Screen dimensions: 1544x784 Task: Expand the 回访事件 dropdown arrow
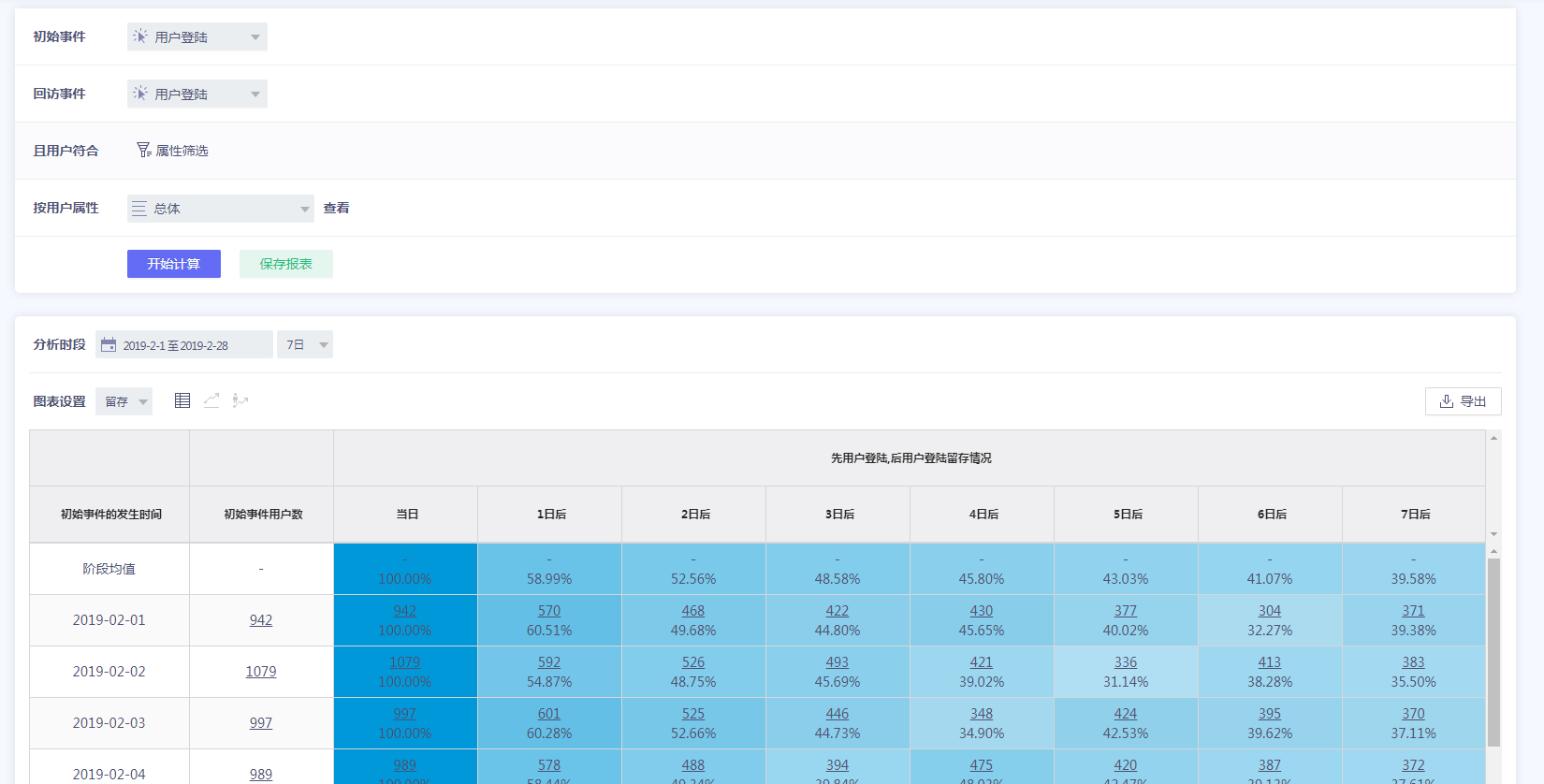point(255,94)
